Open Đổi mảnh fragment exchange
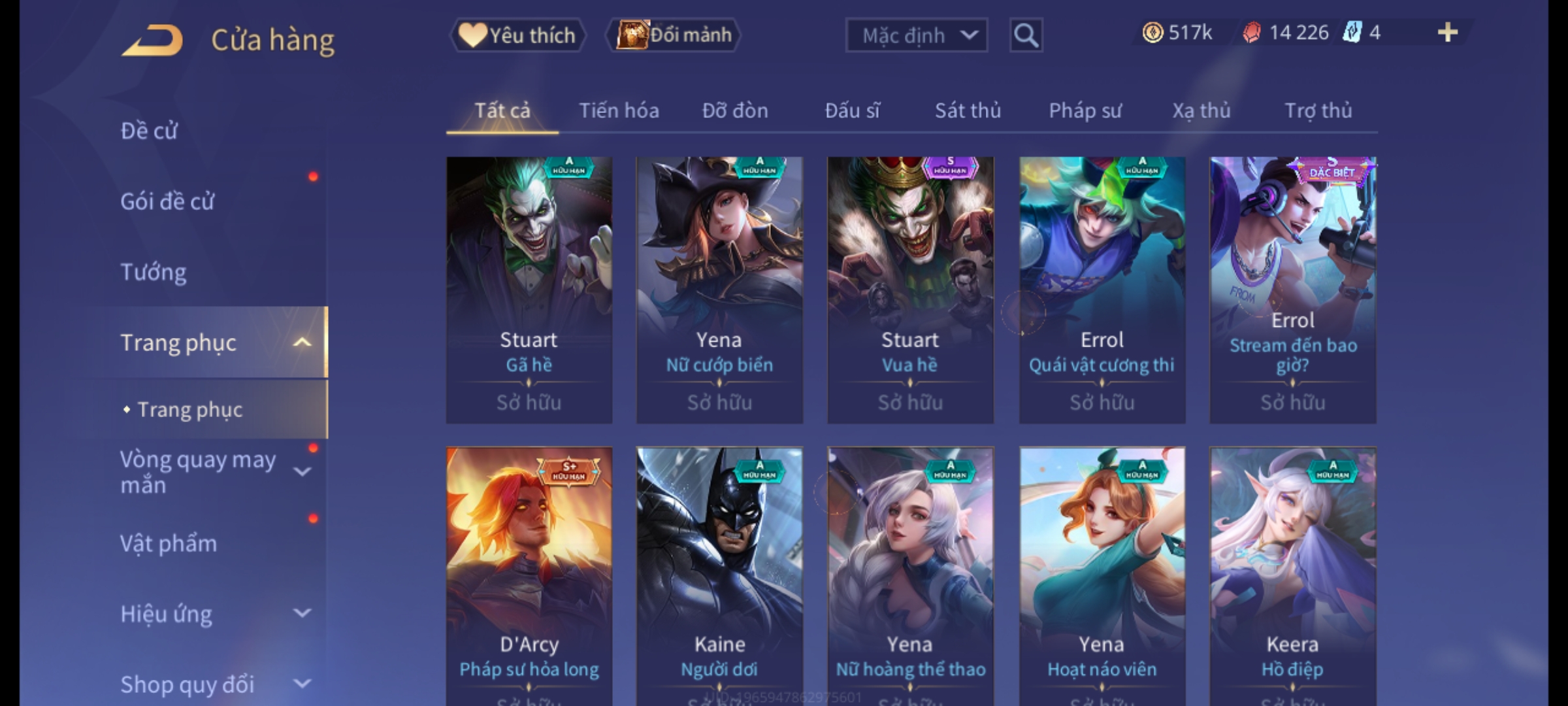The width and height of the screenshot is (1568, 706). pos(674,35)
